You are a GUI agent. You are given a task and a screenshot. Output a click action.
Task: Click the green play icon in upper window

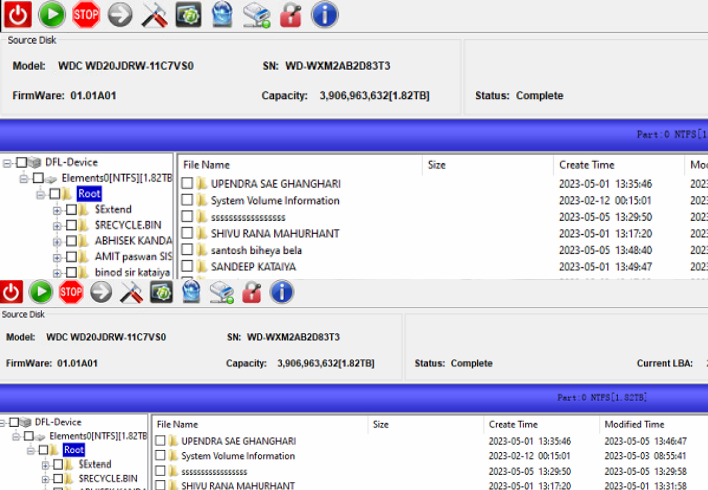(x=52, y=15)
